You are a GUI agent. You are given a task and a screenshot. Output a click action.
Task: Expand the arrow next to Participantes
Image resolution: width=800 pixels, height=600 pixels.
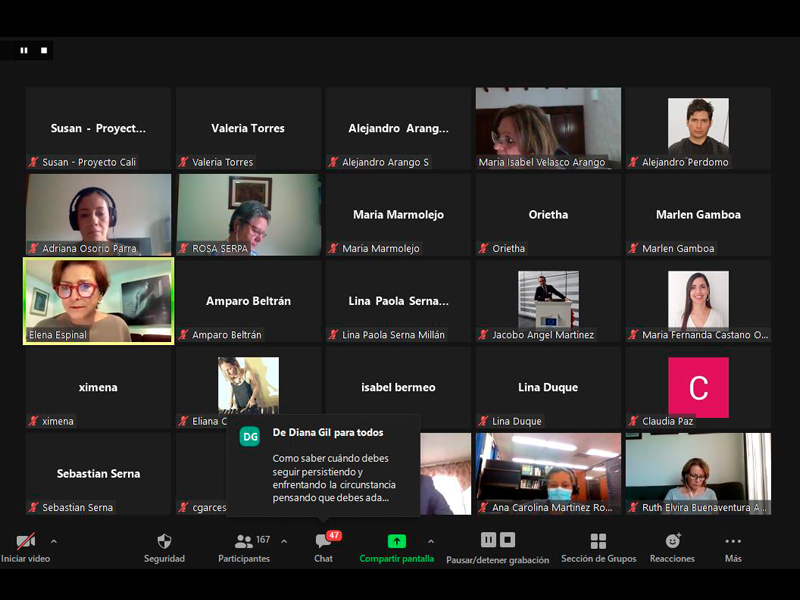tap(284, 541)
